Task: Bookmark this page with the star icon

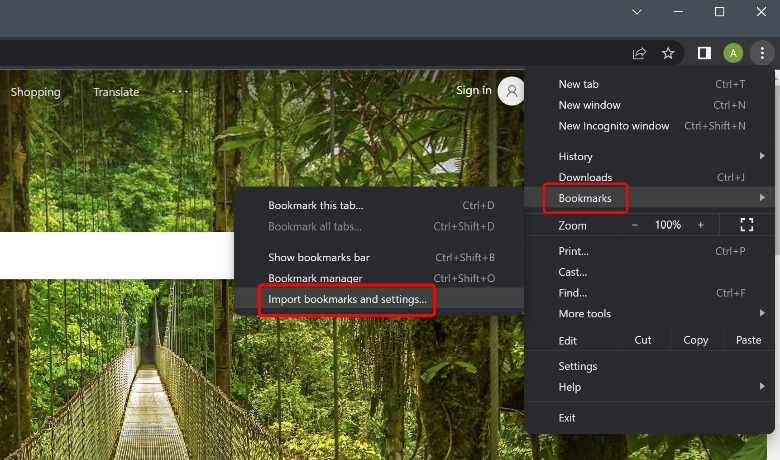Action: click(x=668, y=53)
